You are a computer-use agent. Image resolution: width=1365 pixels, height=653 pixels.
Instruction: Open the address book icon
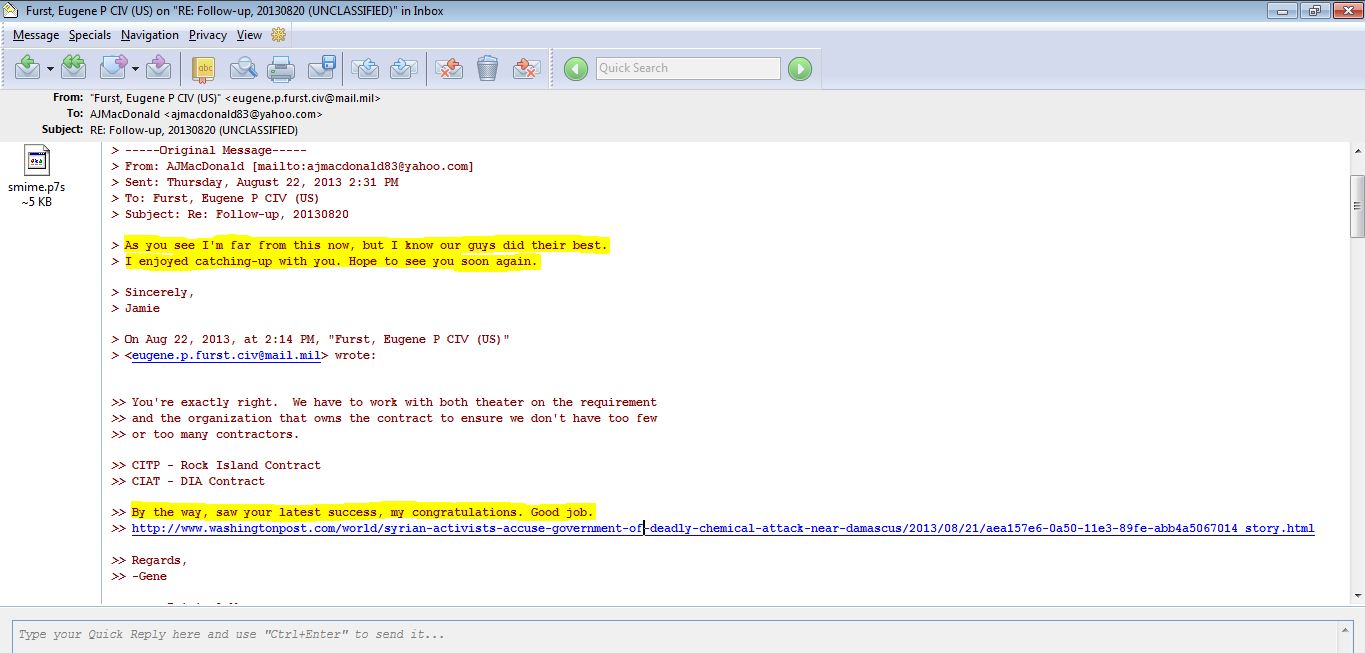coord(204,68)
